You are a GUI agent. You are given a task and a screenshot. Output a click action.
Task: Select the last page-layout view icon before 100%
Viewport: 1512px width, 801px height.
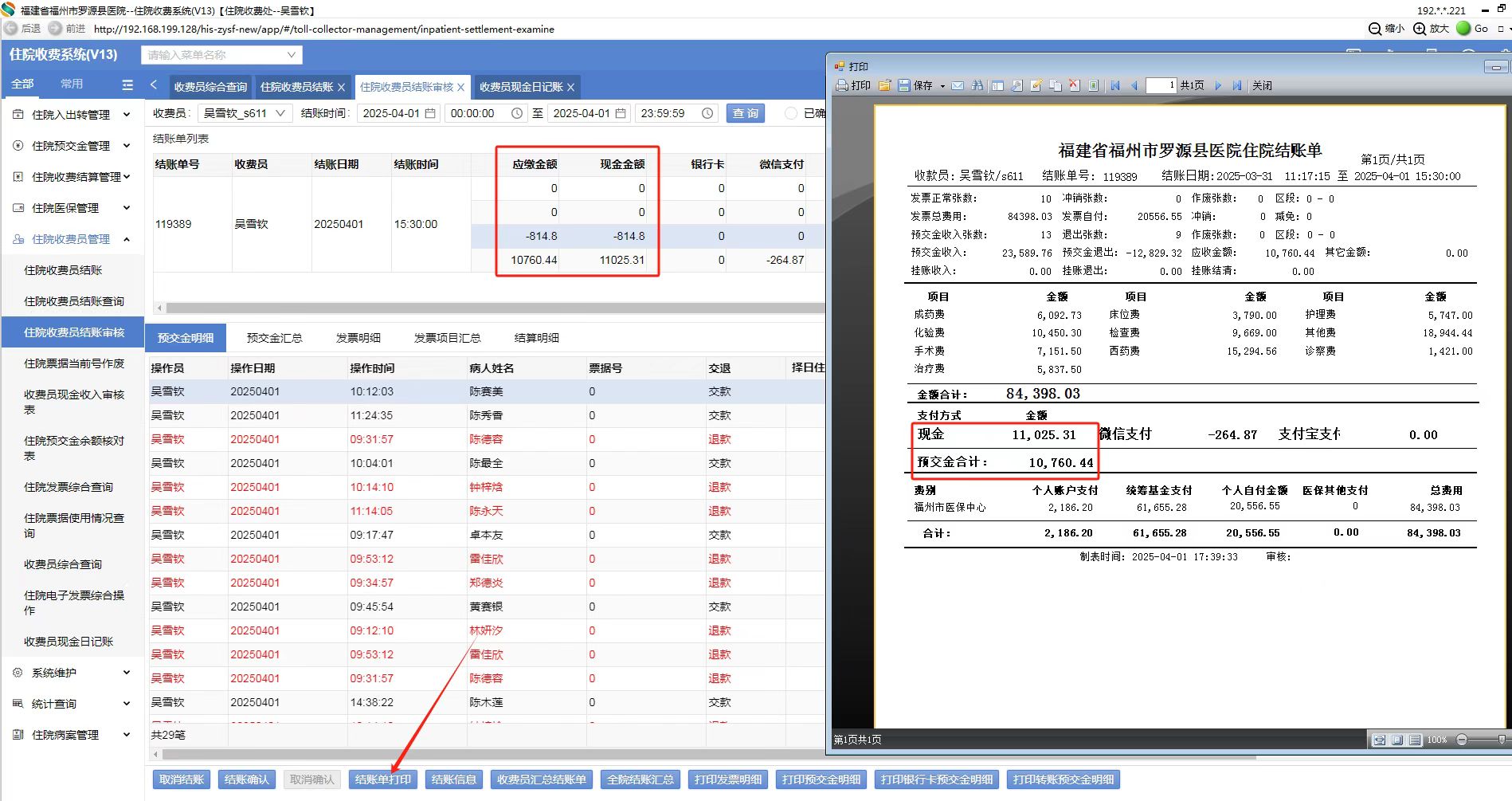[x=1415, y=740]
